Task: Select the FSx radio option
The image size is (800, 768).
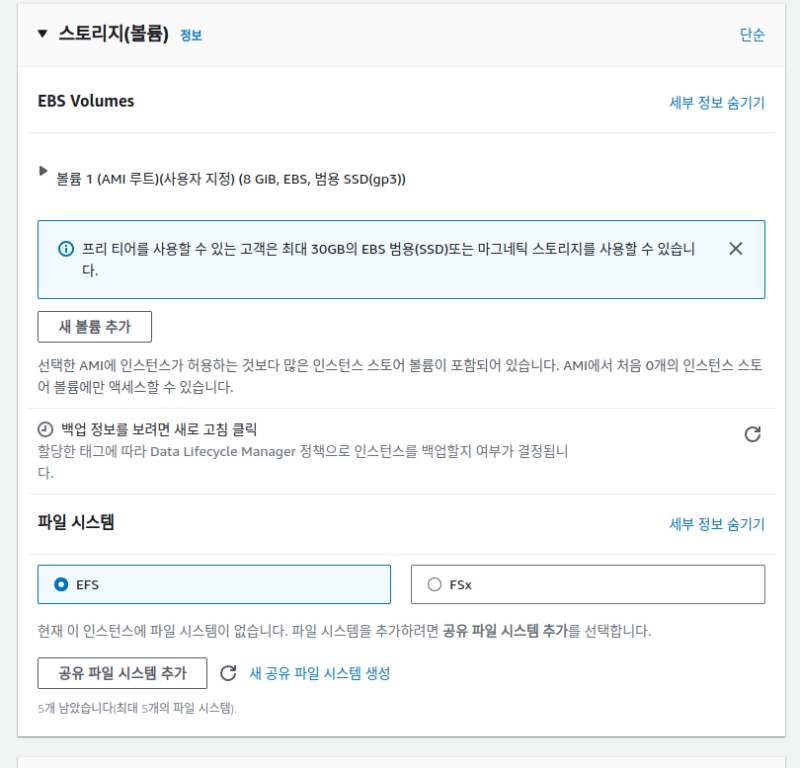Action: [434, 584]
